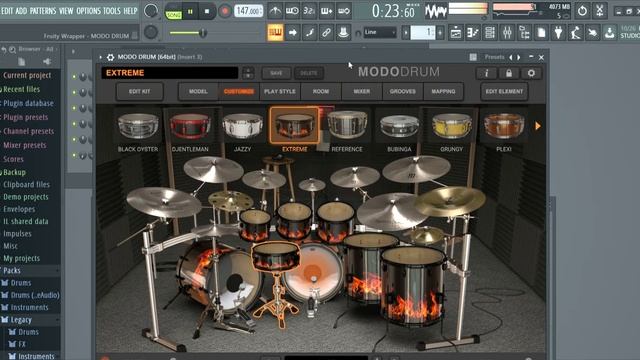The height and width of the screenshot is (360, 640).
Task: Open the Mixer icon
Action: click(x=507, y=32)
